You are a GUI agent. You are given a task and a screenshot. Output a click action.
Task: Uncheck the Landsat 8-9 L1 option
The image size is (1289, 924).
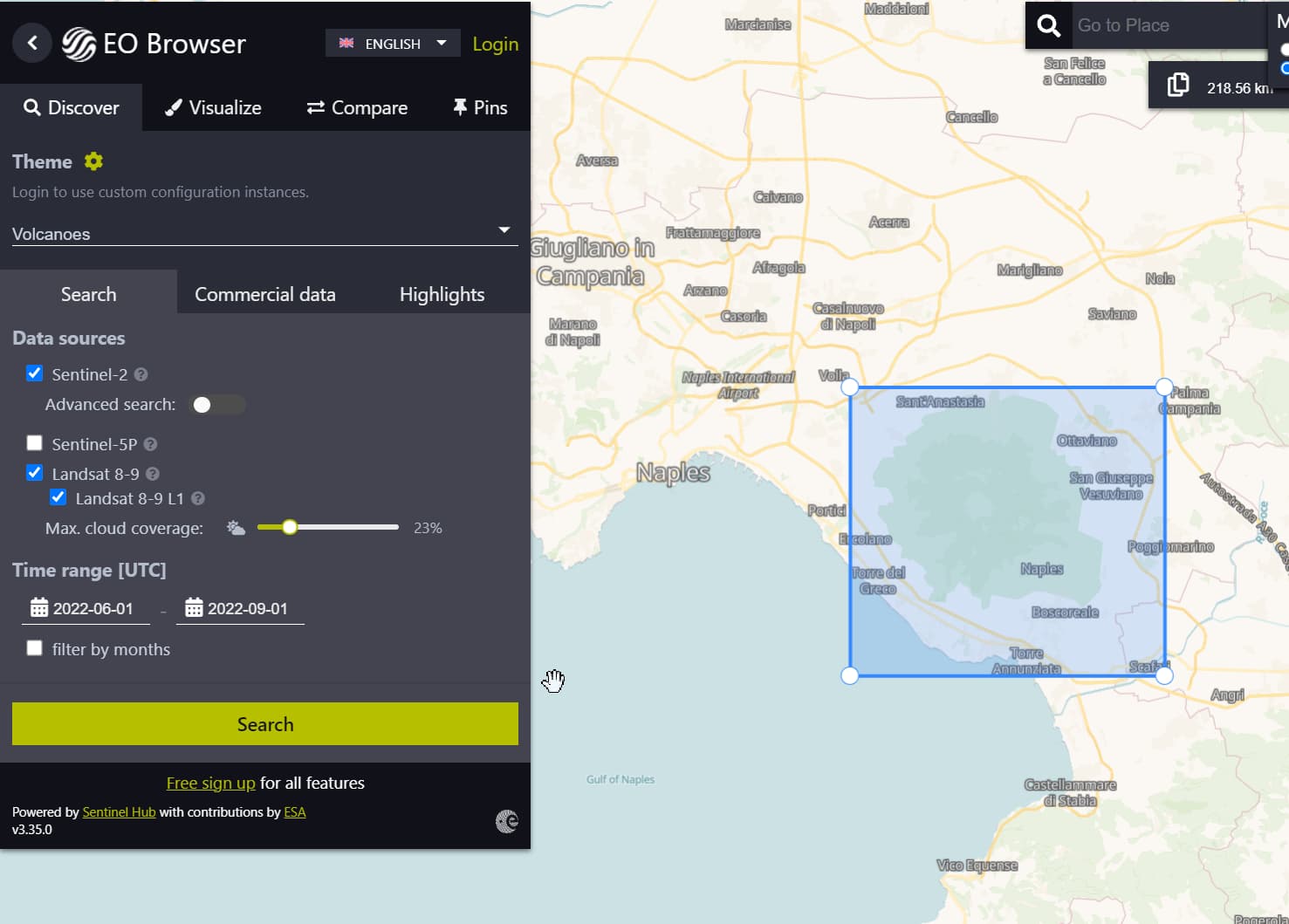pos(58,497)
